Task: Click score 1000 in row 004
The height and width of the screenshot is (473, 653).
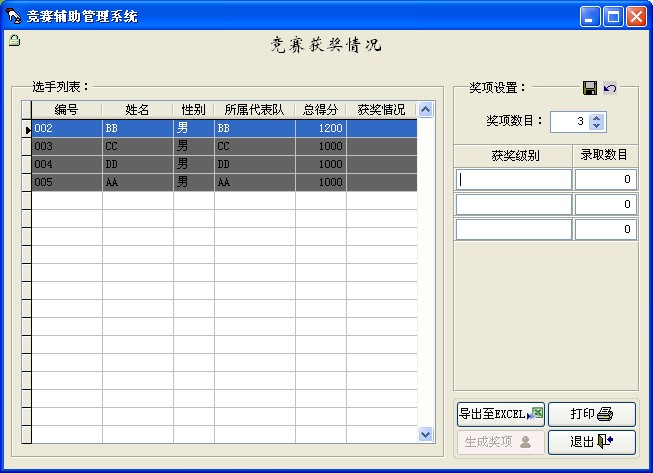Action: 321,164
